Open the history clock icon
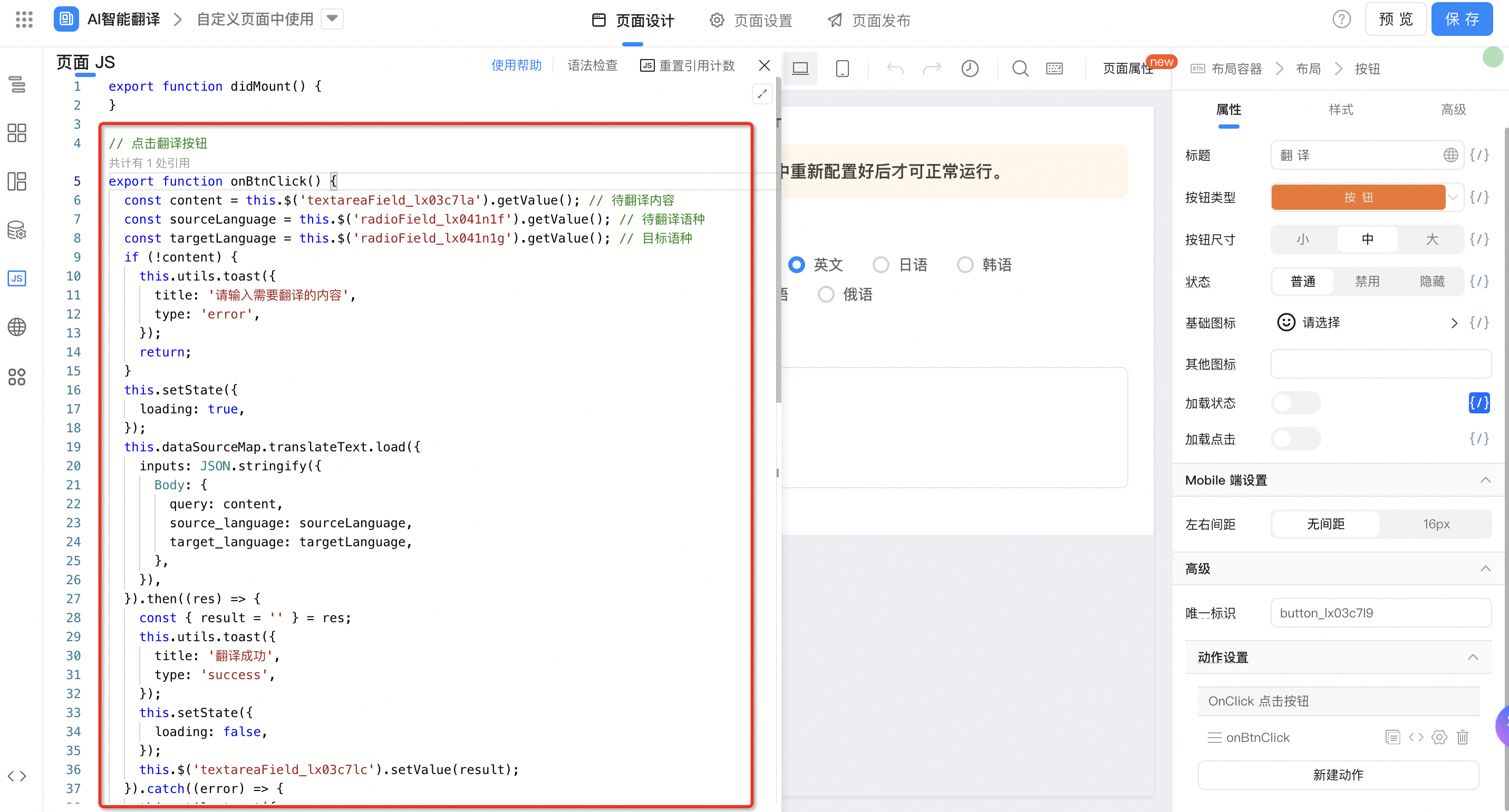1509x812 pixels. (970, 69)
